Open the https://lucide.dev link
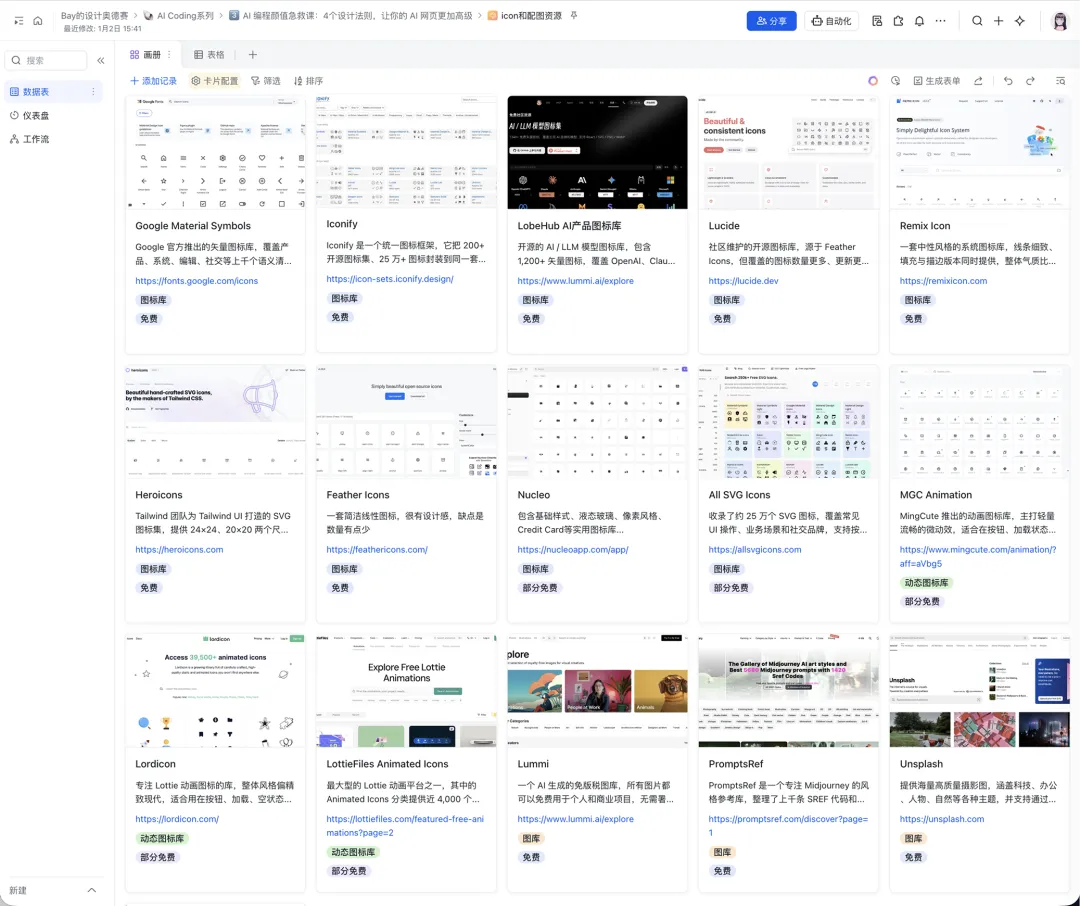This screenshot has width=1080, height=906. coord(743,281)
